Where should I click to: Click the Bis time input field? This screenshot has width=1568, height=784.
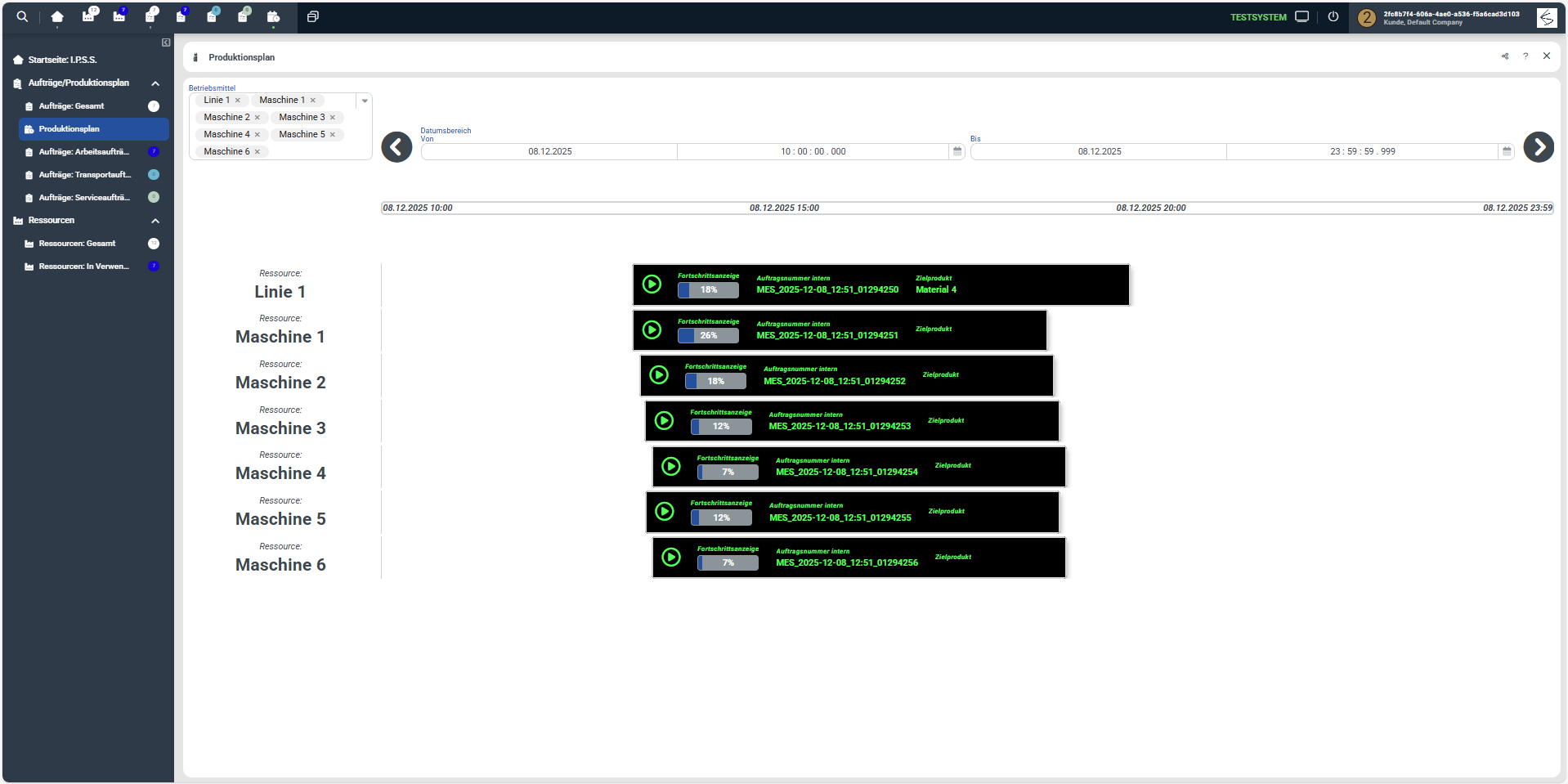1361,151
